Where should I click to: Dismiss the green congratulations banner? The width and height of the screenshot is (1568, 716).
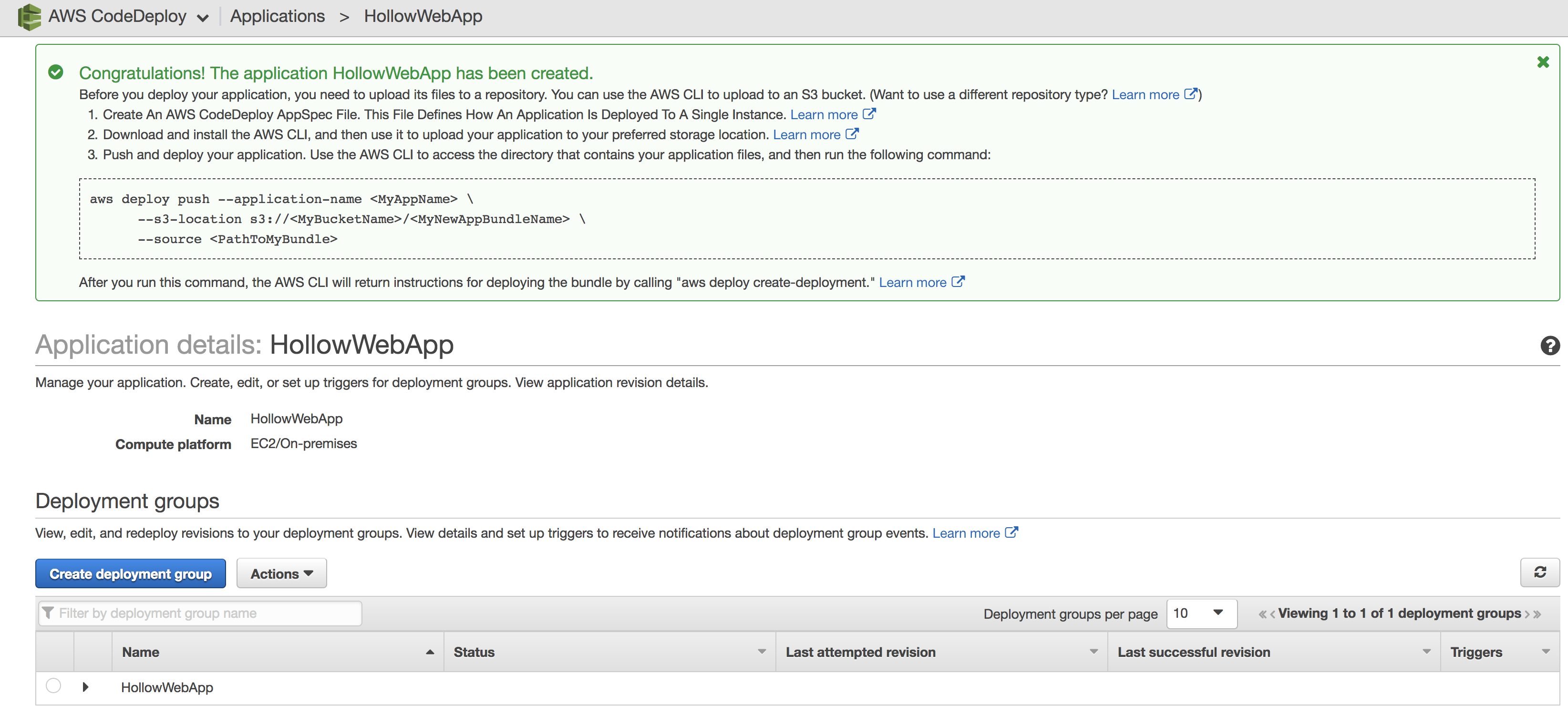1542,62
